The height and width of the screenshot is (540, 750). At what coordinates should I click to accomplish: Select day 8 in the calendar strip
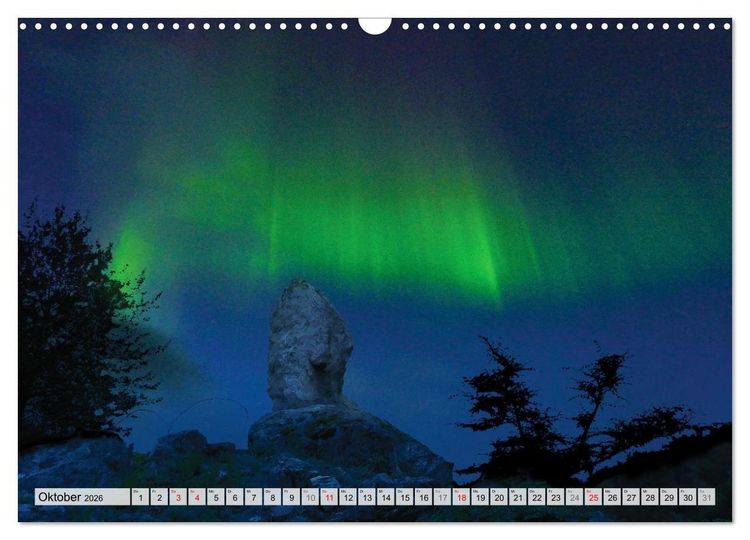[x=273, y=496]
